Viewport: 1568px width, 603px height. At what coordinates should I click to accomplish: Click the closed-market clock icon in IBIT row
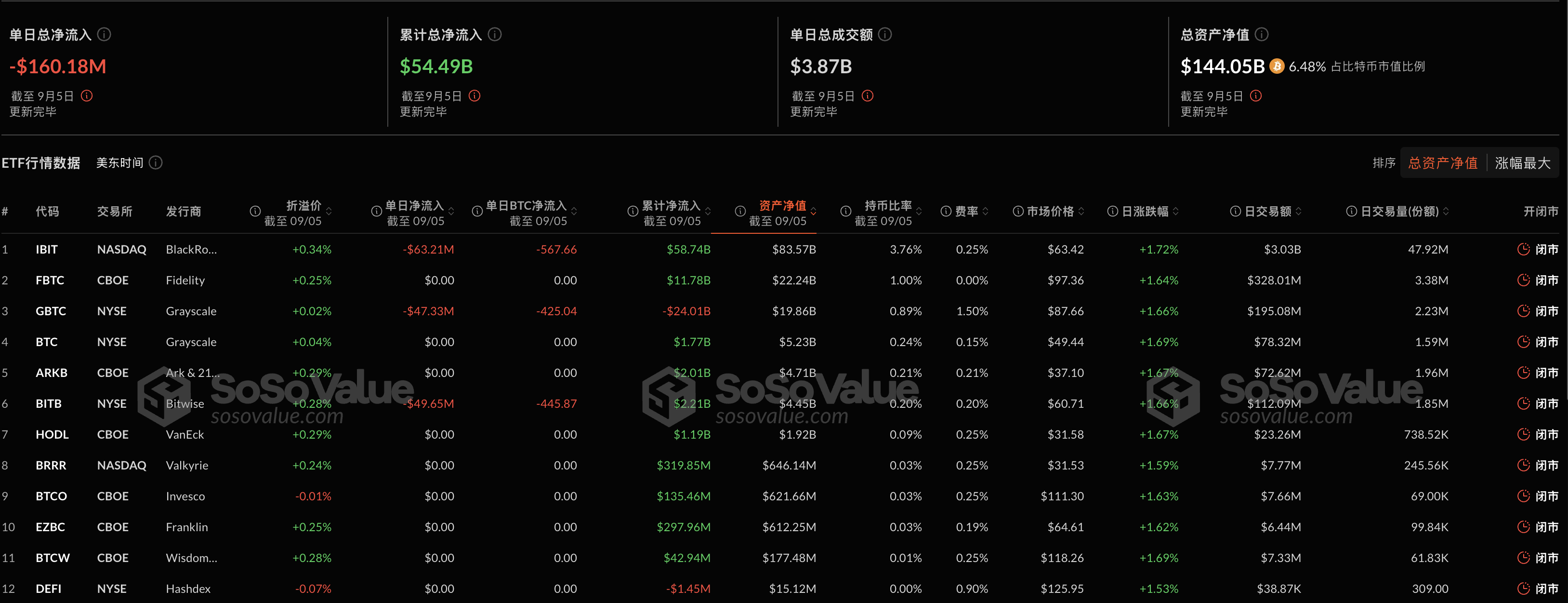pos(1524,249)
